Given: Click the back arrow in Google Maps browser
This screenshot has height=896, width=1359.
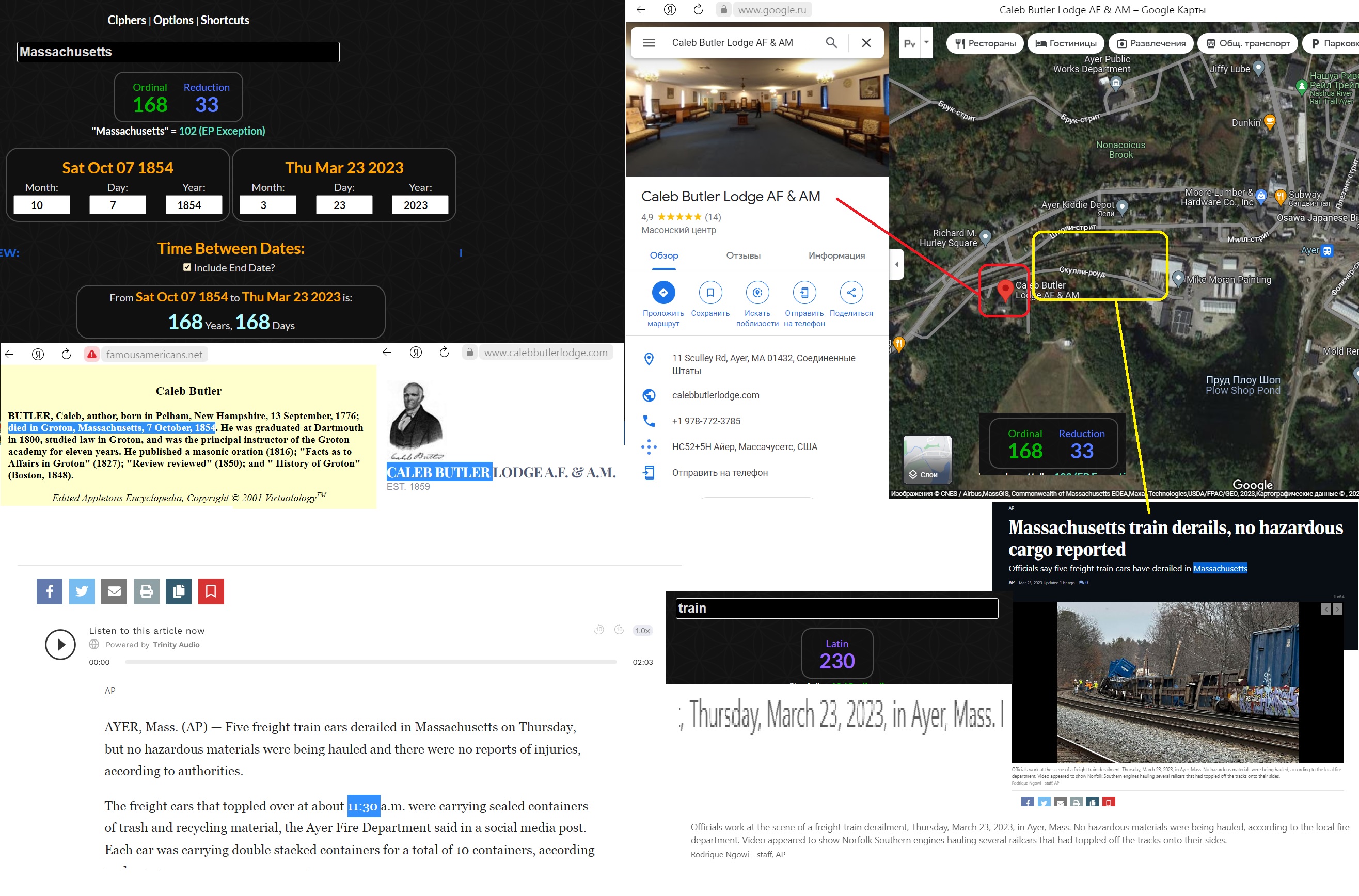Looking at the screenshot, I should [x=641, y=10].
